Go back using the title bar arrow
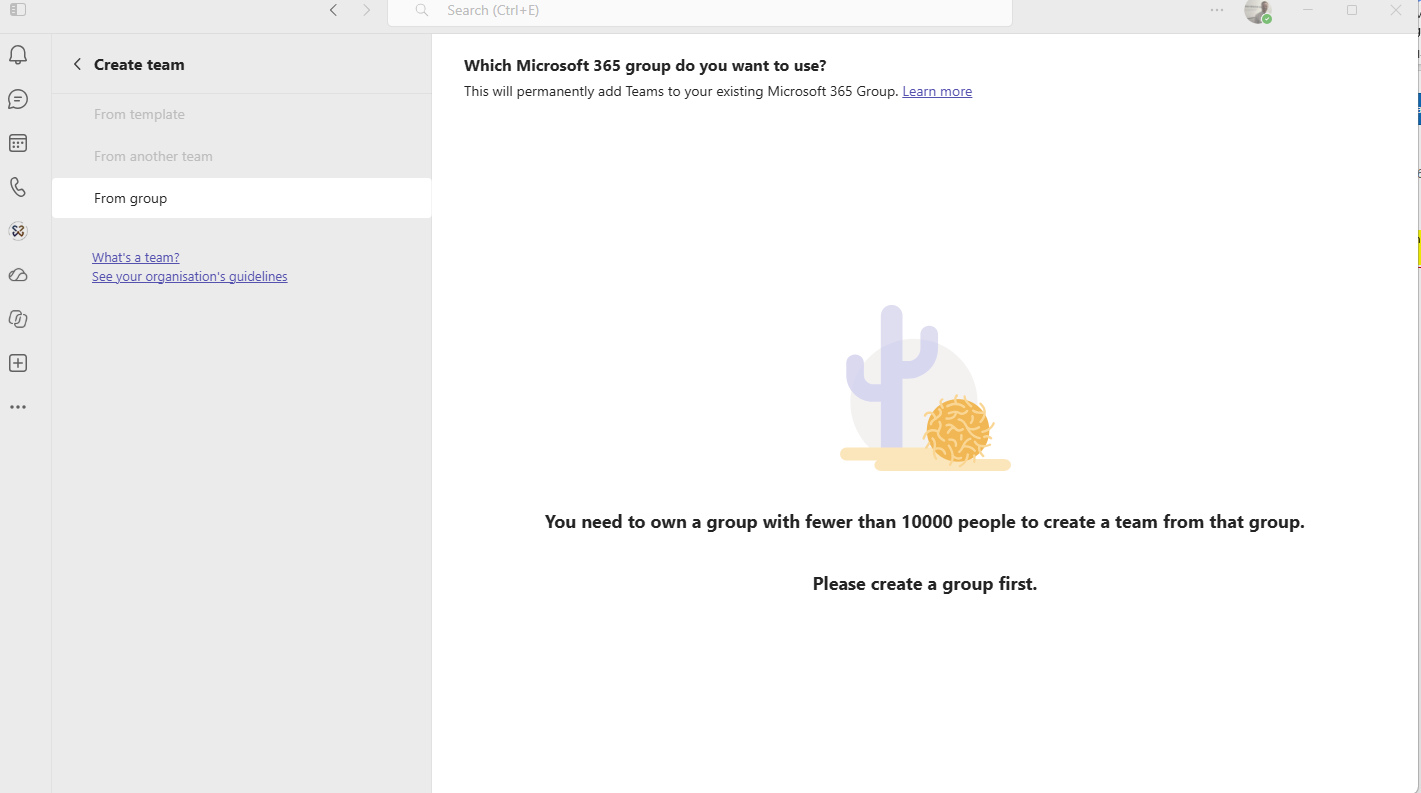 [334, 10]
